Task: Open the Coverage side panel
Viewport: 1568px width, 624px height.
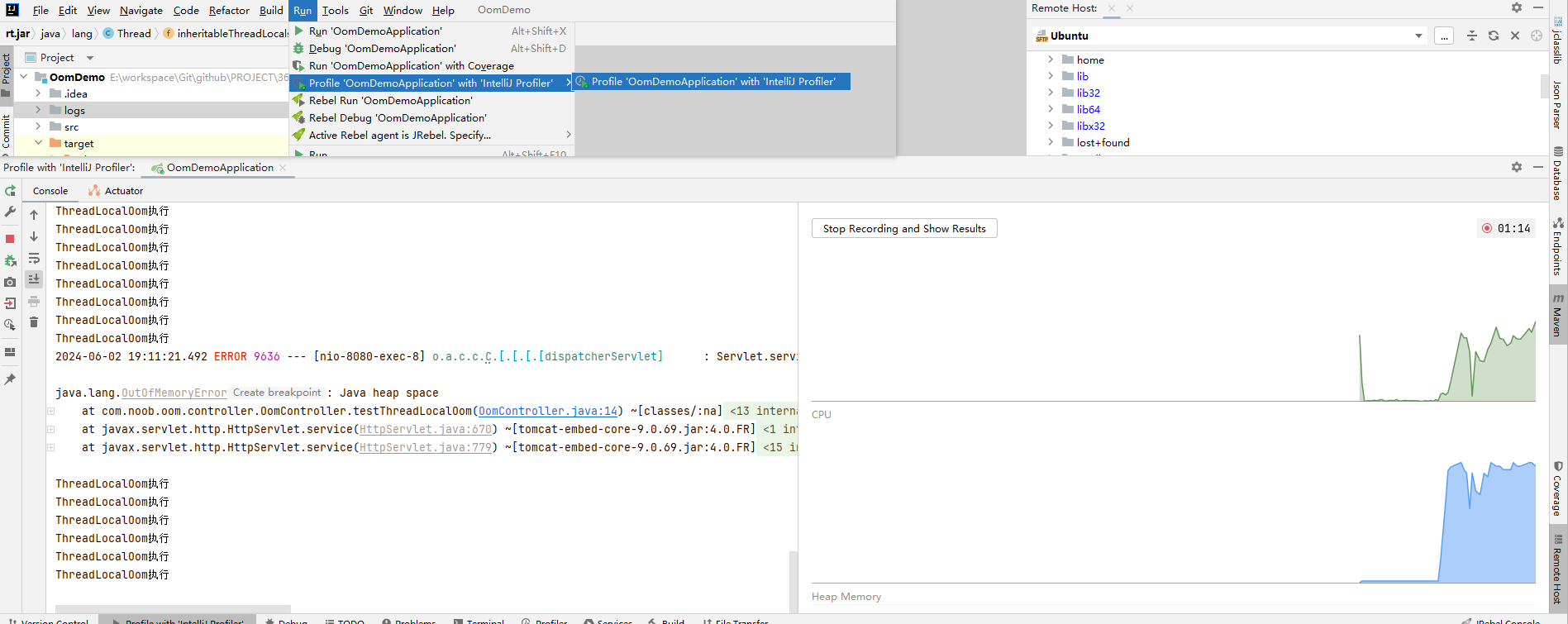Action: [1558, 489]
